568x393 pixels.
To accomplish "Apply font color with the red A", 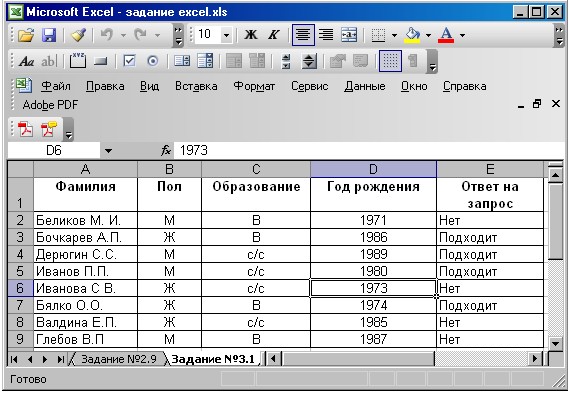I will pos(446,35).
